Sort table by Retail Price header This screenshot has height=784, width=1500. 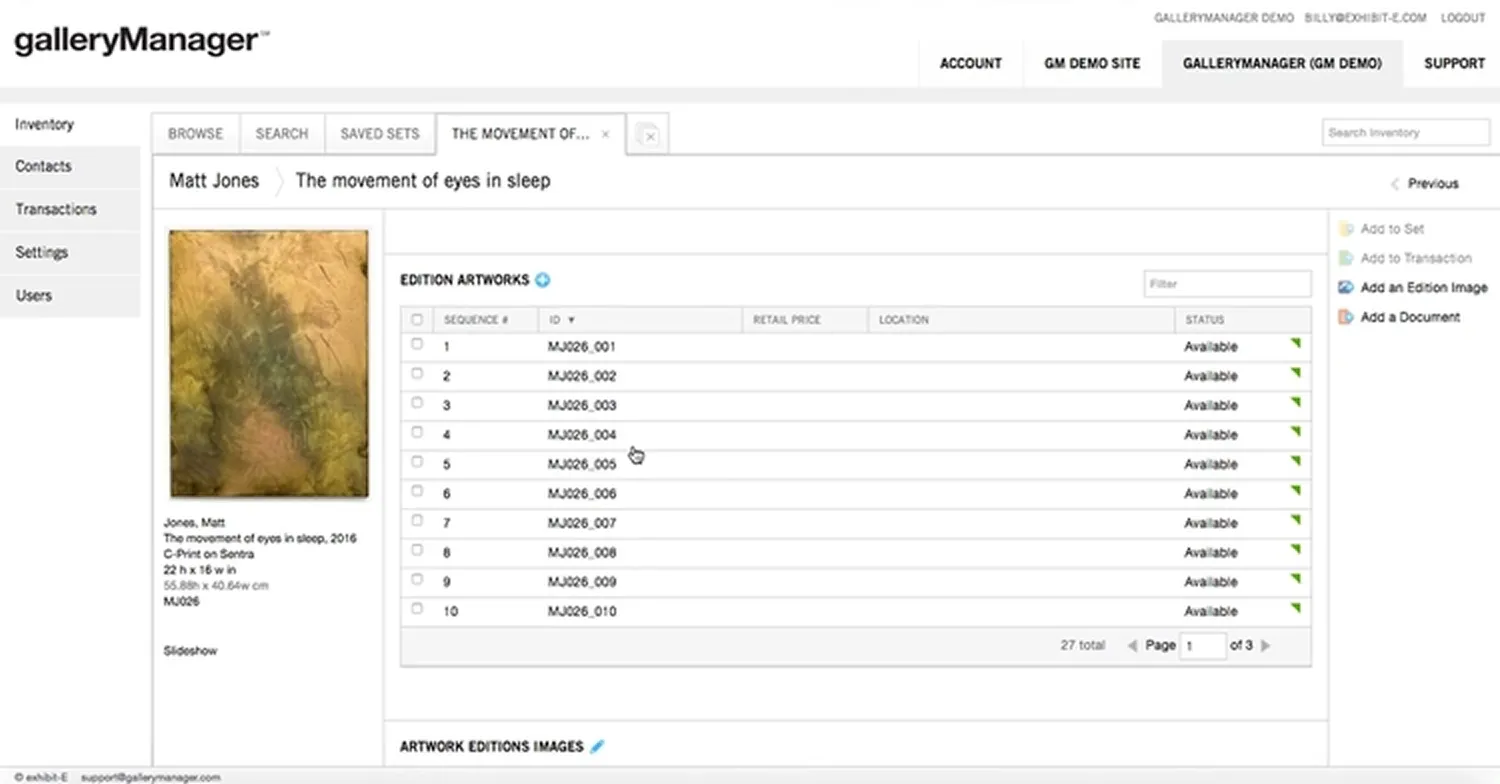pos(786,320)
